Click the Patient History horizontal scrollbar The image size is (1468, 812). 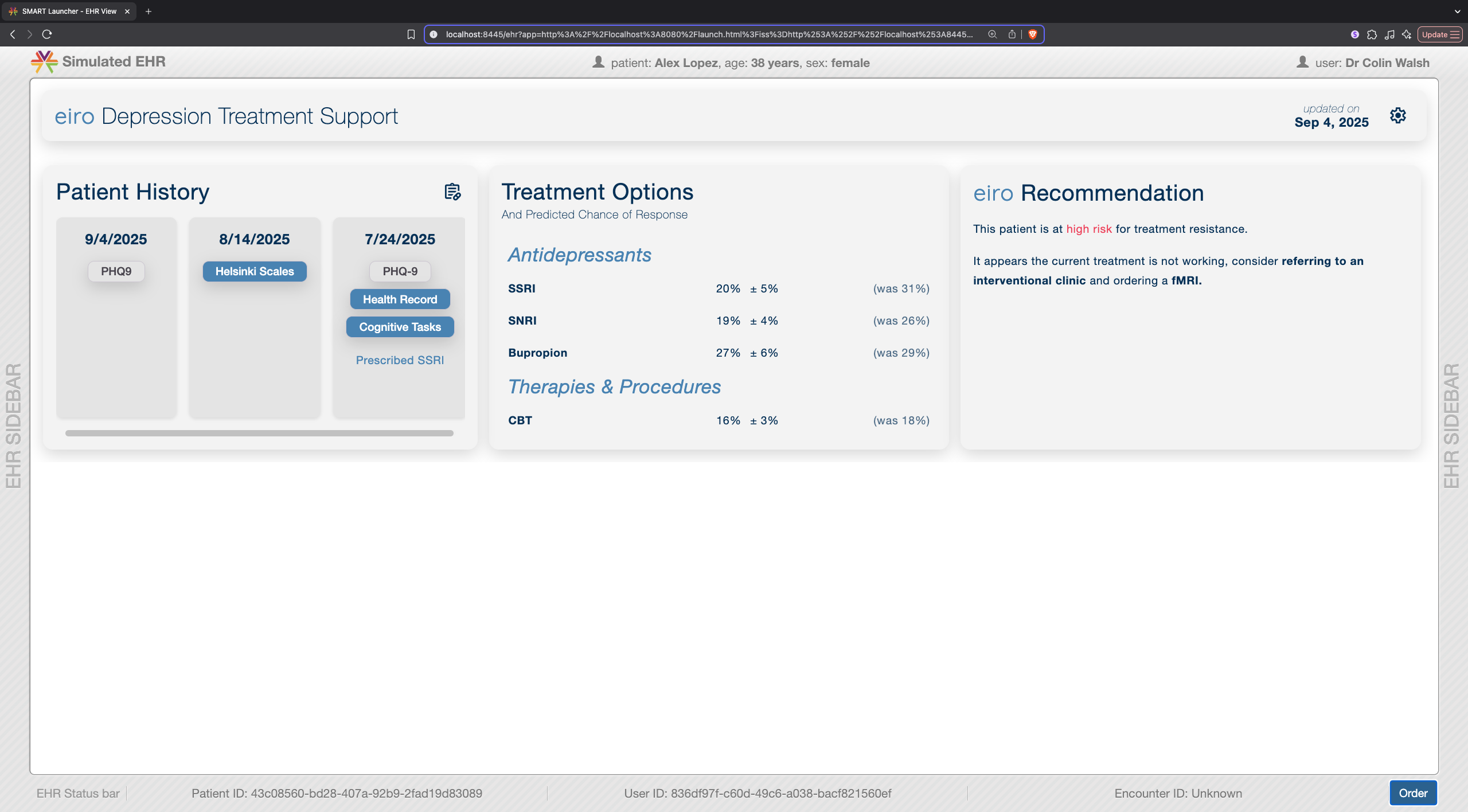[259, 434]
